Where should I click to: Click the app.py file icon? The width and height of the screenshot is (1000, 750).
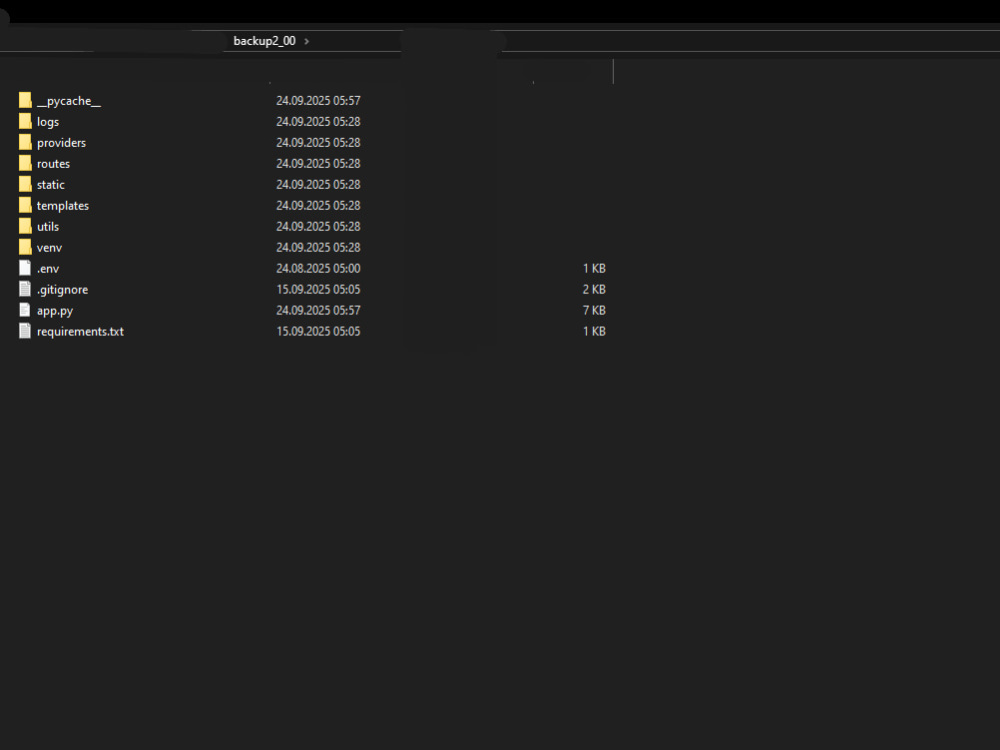pyautogui.click(x=25, y=310)
